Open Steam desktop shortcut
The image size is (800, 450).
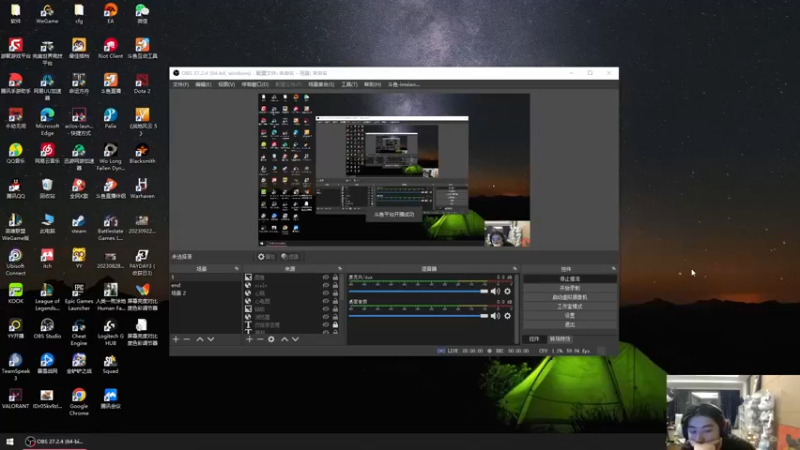point(79,224)
